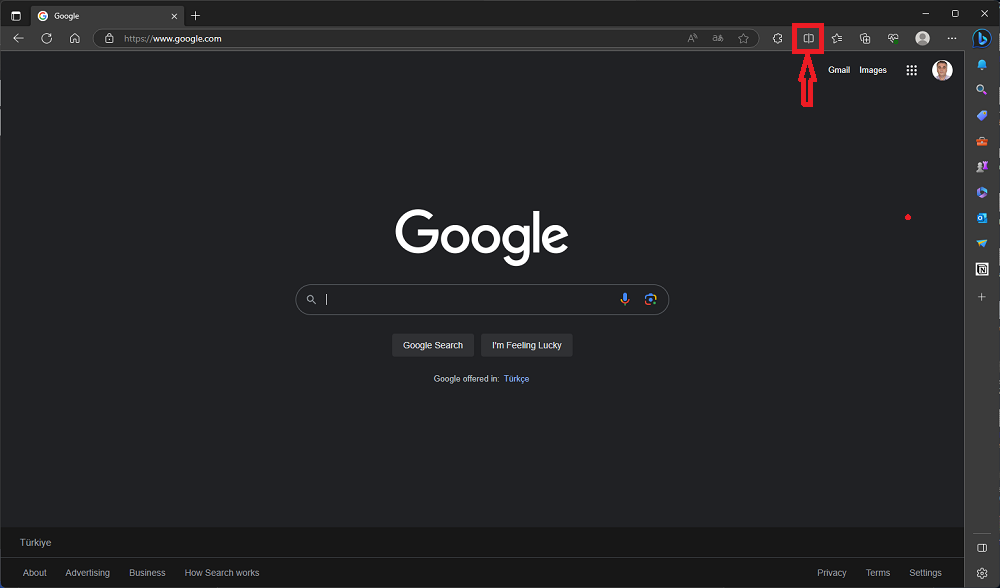1000x588 pixels.
Task: Open Collections from the toolbar
Action: (x=865, y=38)
